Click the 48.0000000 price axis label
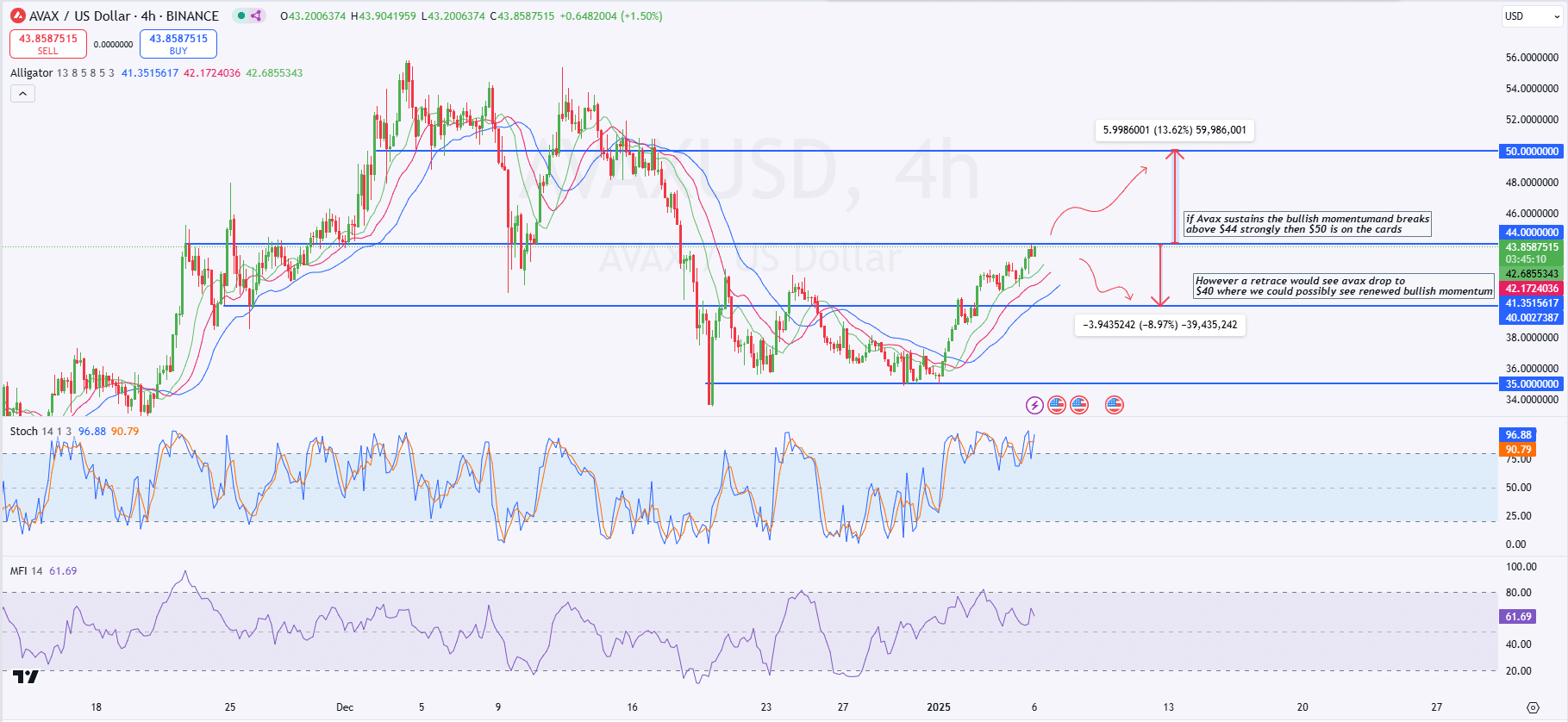The width and height of the screenshot is (1568, 722). 1532,183
